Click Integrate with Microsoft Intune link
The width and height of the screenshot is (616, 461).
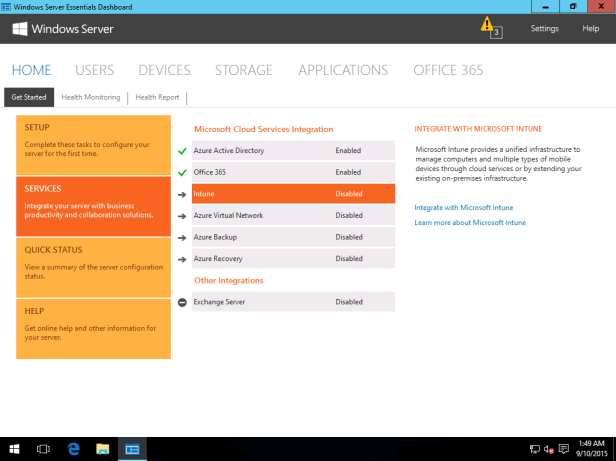coord(463,207)
